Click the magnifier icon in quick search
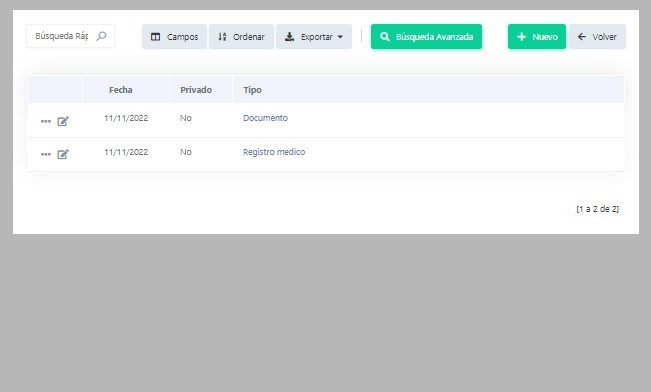This screenshot has width=651, height=392. pyautogui.click(x=101, y=37)
